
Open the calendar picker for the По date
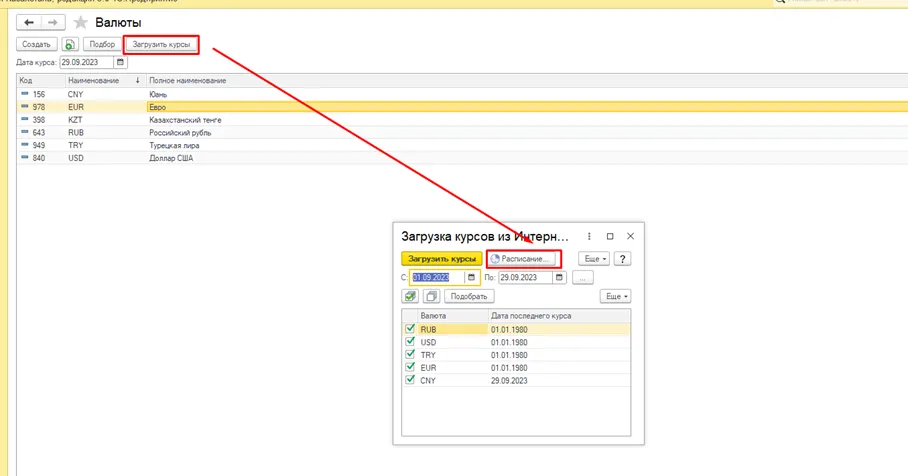click(x=559, y=277)
